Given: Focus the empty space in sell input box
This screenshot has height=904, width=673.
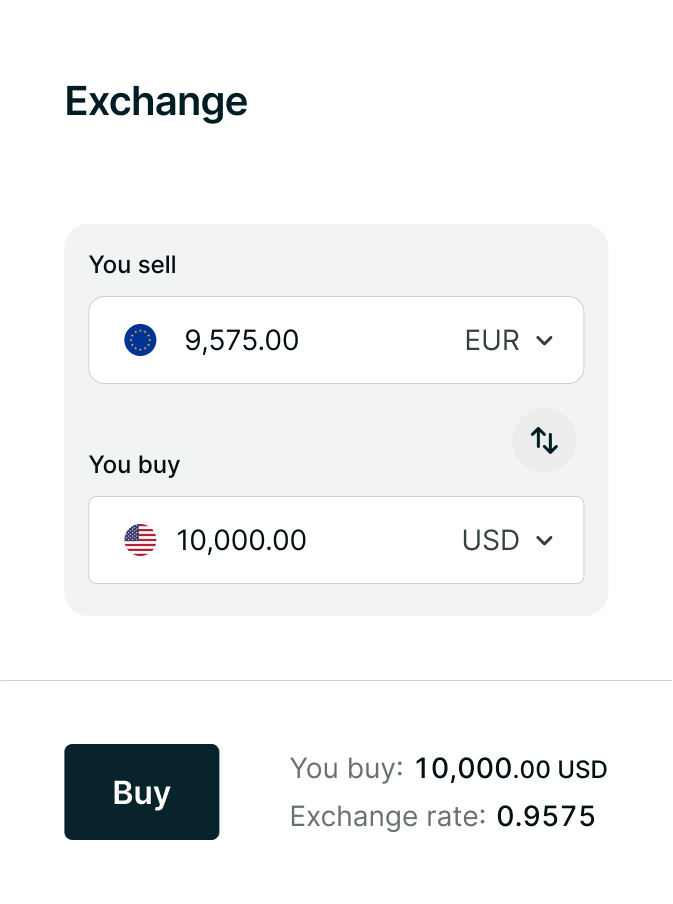Looking at the screenshot, I should (x=380, y=341).
